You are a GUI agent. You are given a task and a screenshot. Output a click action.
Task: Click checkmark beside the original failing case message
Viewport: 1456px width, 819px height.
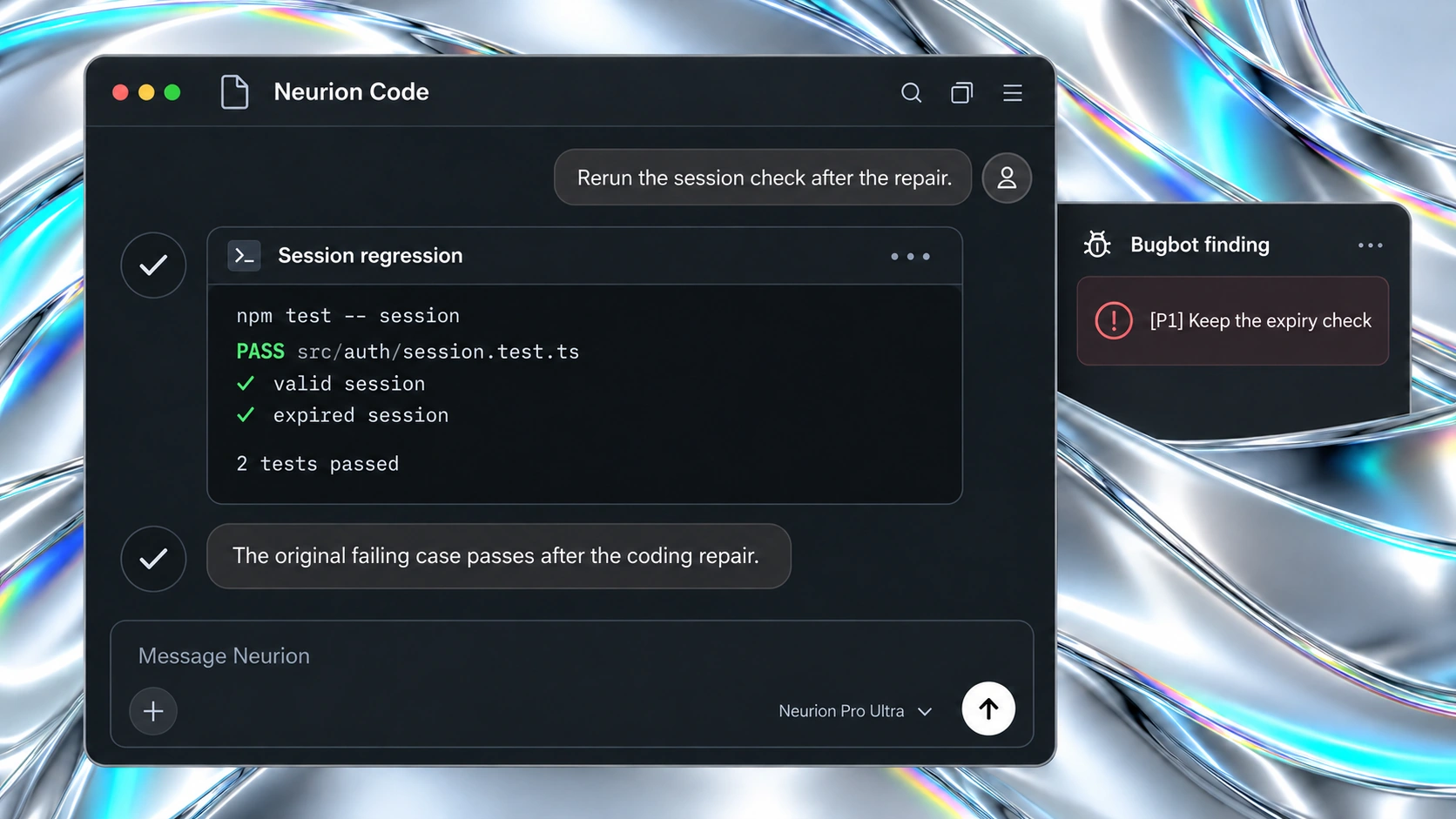click(153, 559)
